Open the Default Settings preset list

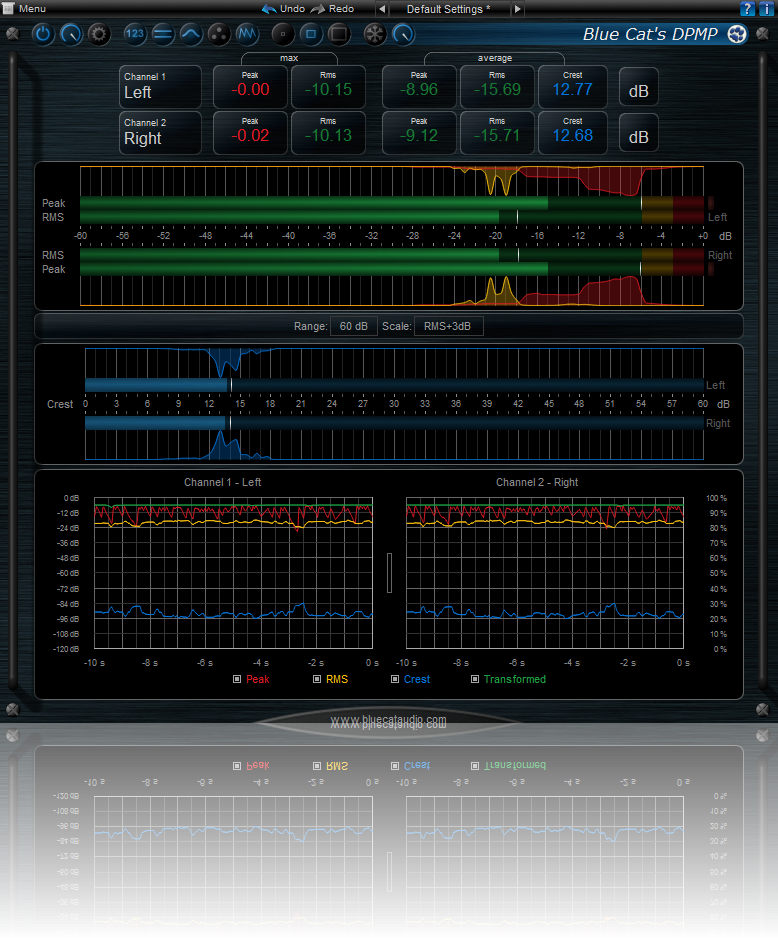click(448, 9)
